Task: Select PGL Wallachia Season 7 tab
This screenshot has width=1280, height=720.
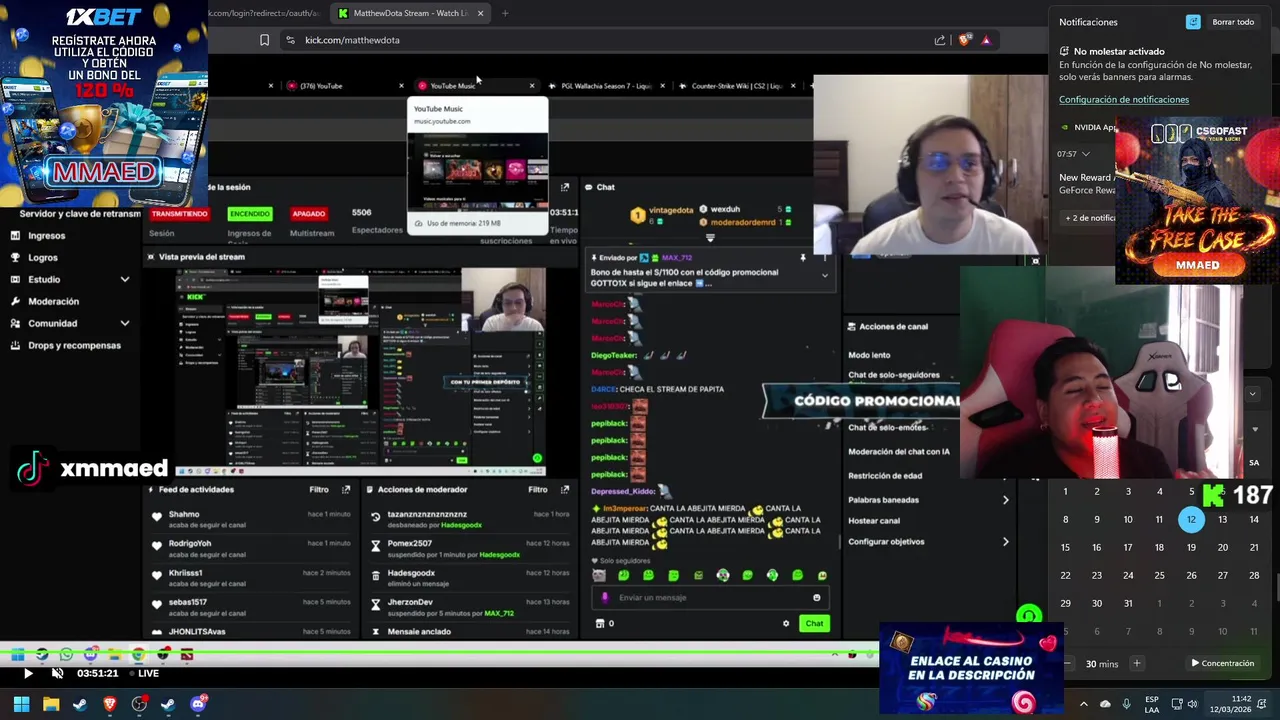Action: 605,86
